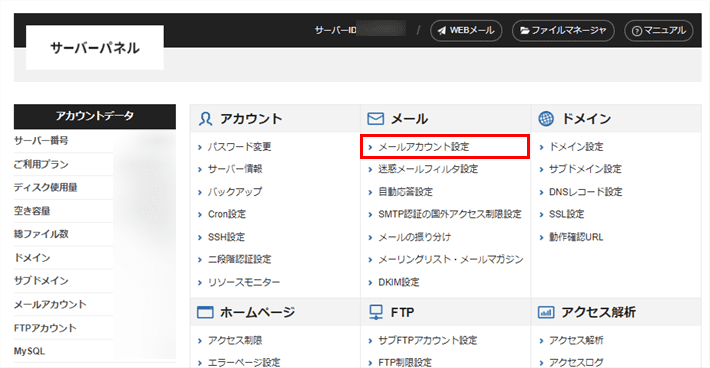
Task: Click ご利用プラン row label
Action: tap(41, 164)
